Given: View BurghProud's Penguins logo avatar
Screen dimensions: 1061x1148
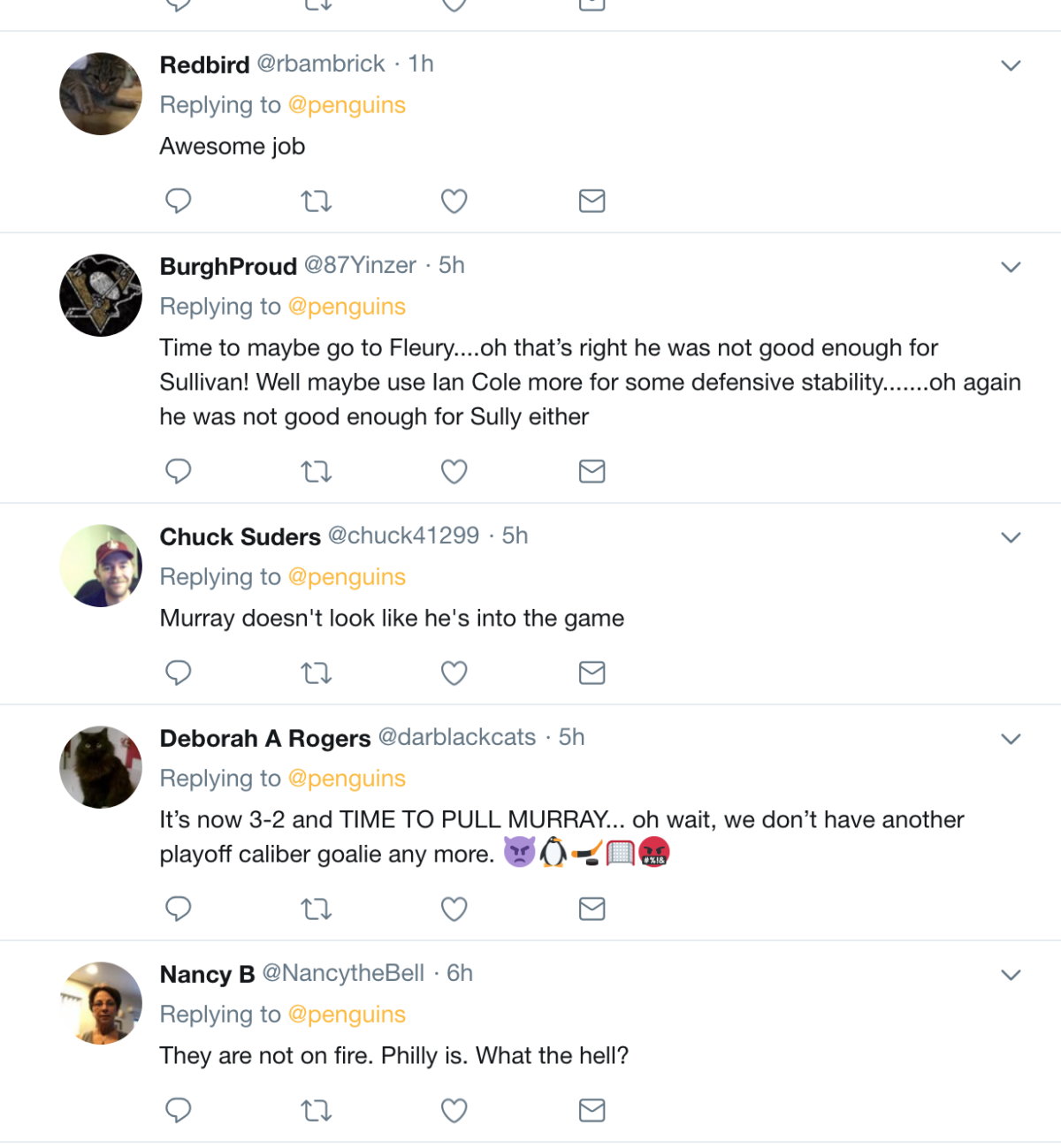Looking at the screenshot, I should point(101,295).
